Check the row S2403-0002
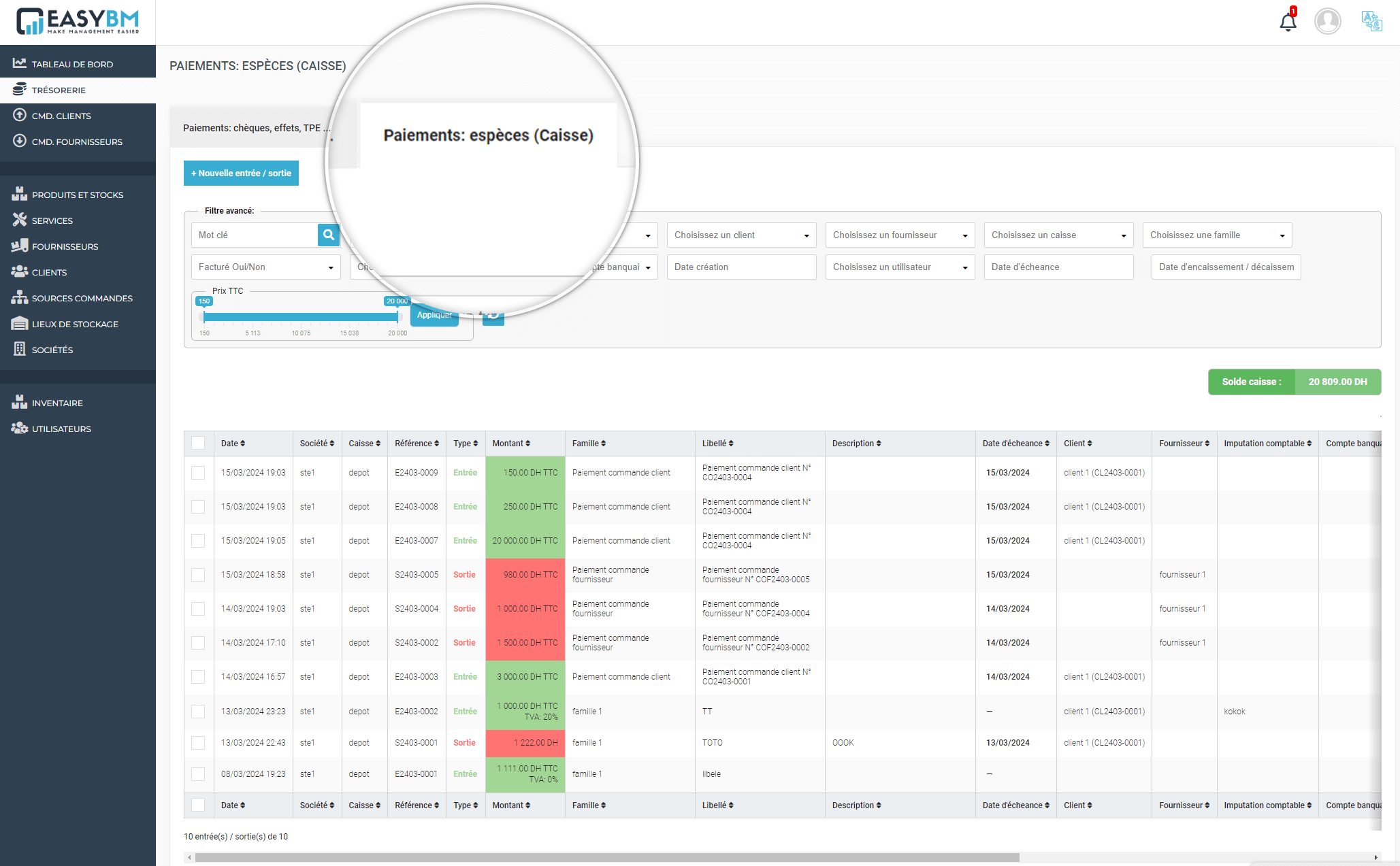 (x=198, y=643)
